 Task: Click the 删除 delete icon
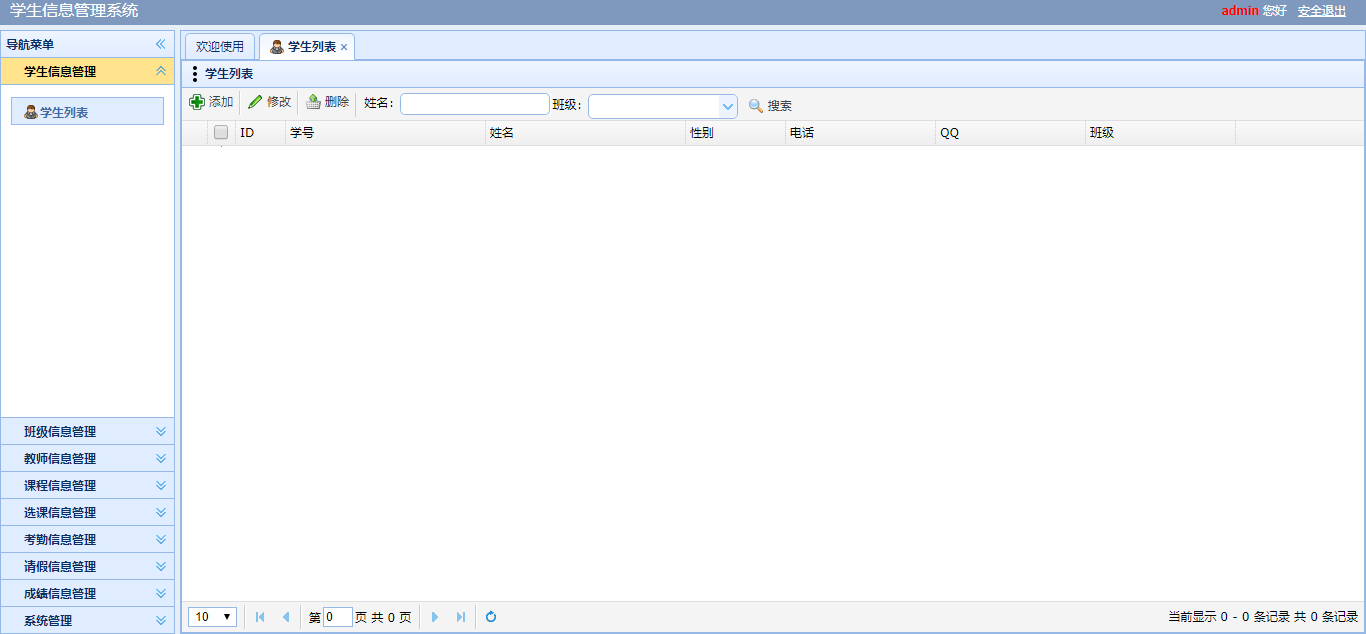click(313, 102)
